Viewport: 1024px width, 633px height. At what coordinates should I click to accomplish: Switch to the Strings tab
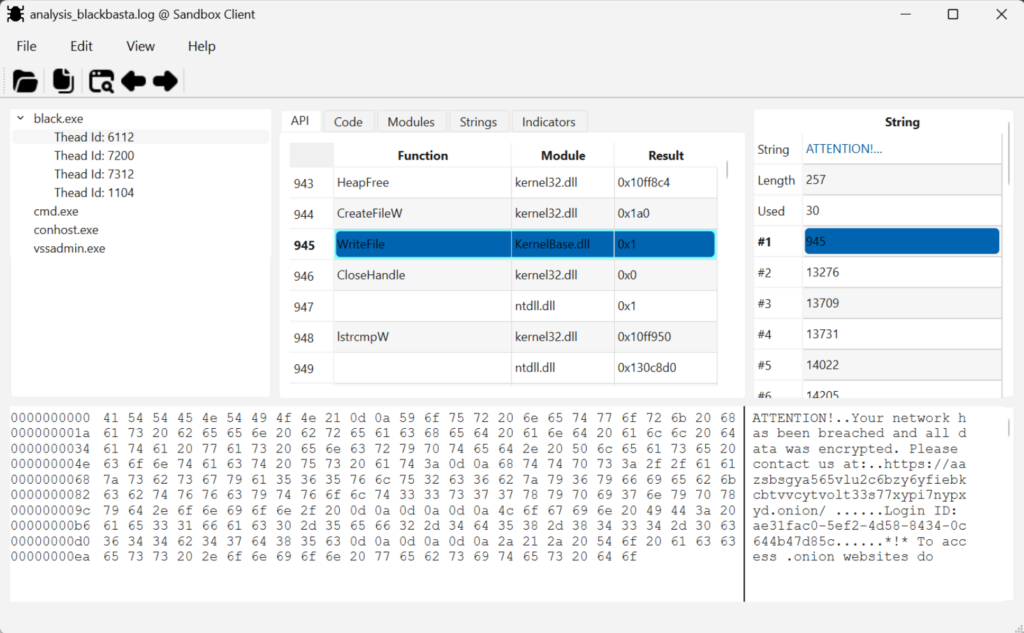(478, 122)
